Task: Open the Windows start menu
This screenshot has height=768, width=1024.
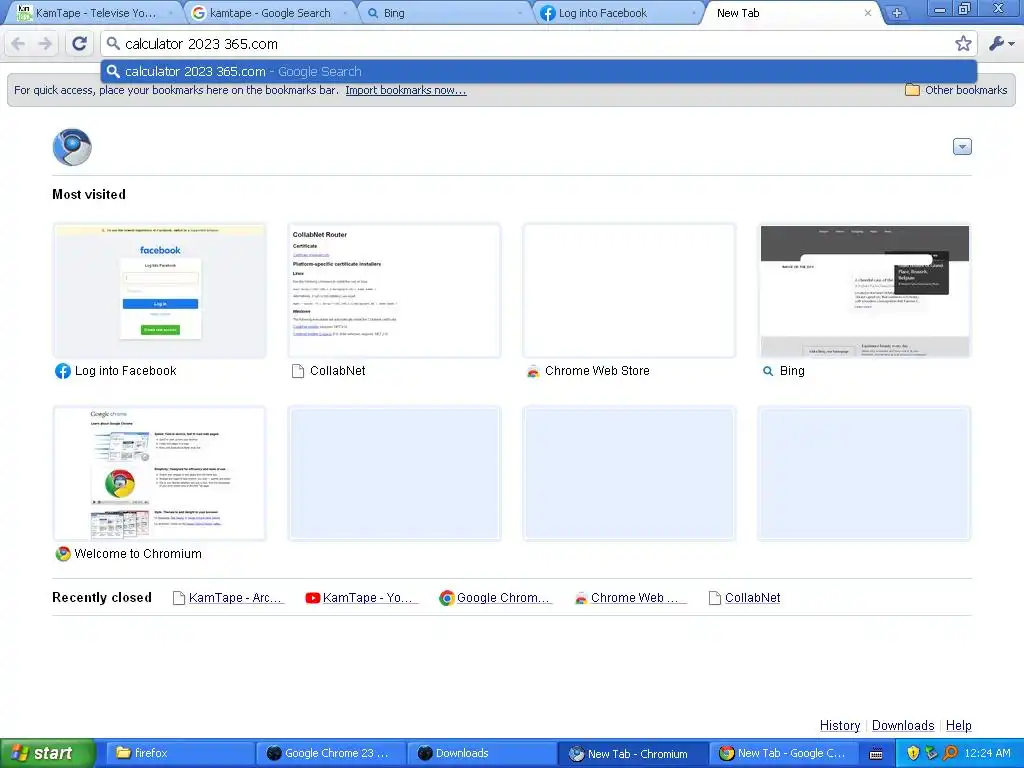Action: 47,754
